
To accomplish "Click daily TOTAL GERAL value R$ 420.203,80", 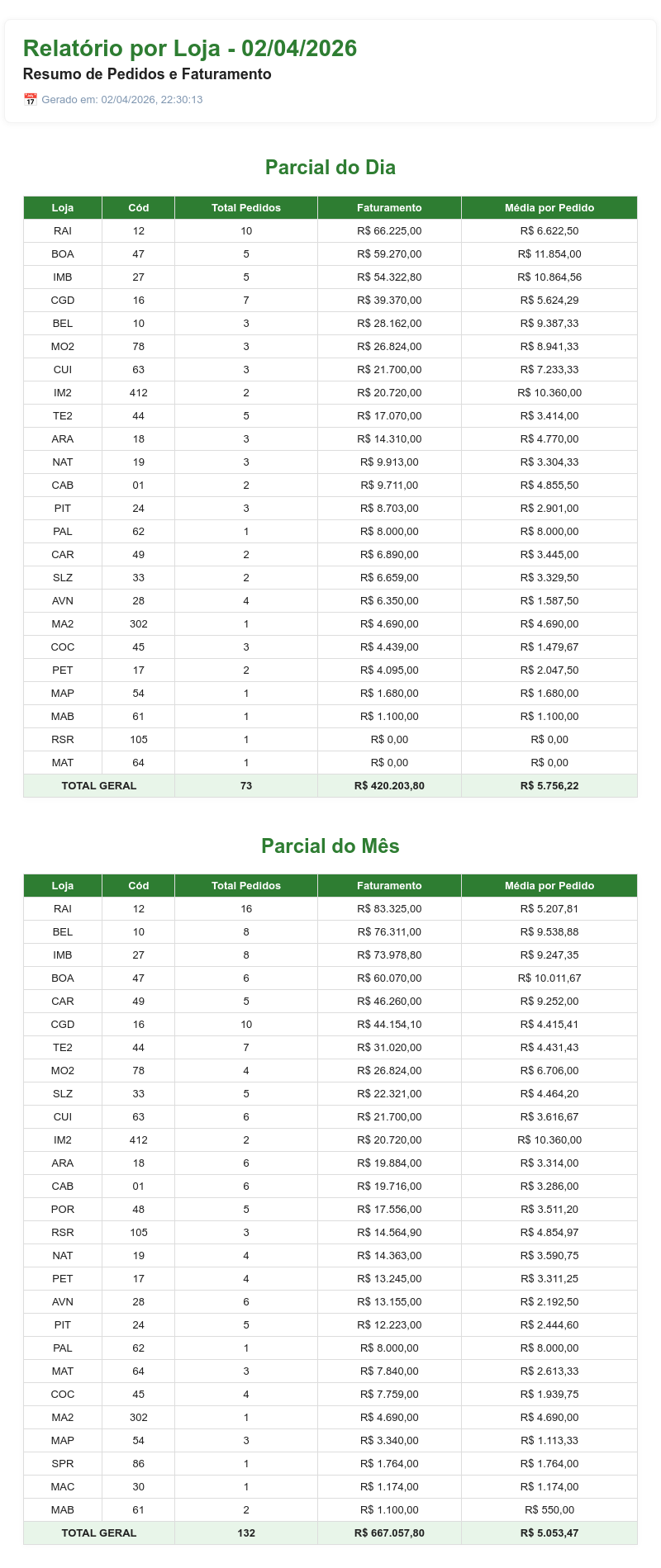I will pos(389,786).
